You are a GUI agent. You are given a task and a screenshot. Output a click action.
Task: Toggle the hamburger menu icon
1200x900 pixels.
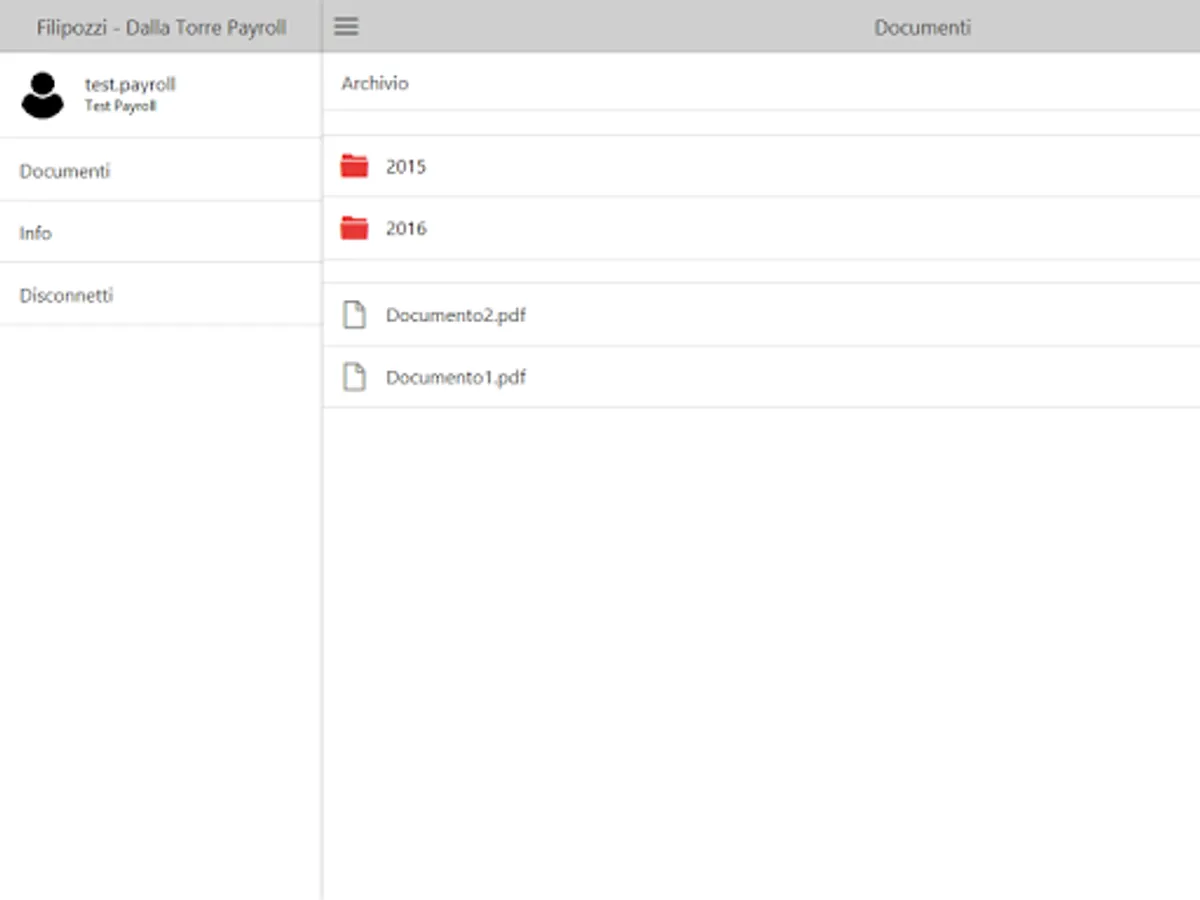point(346,27)
